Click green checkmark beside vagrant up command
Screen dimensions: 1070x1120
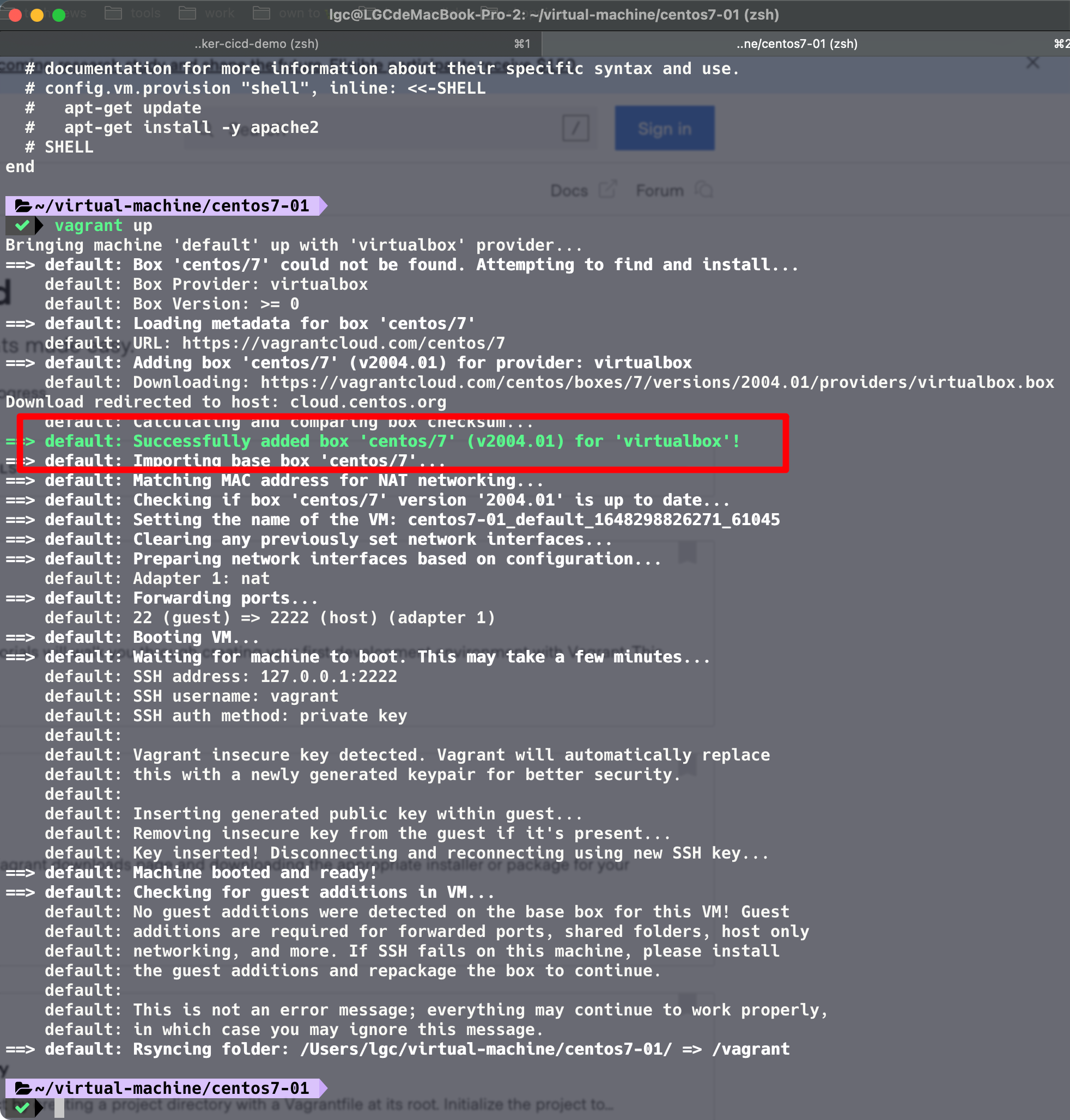pos(22,226)
